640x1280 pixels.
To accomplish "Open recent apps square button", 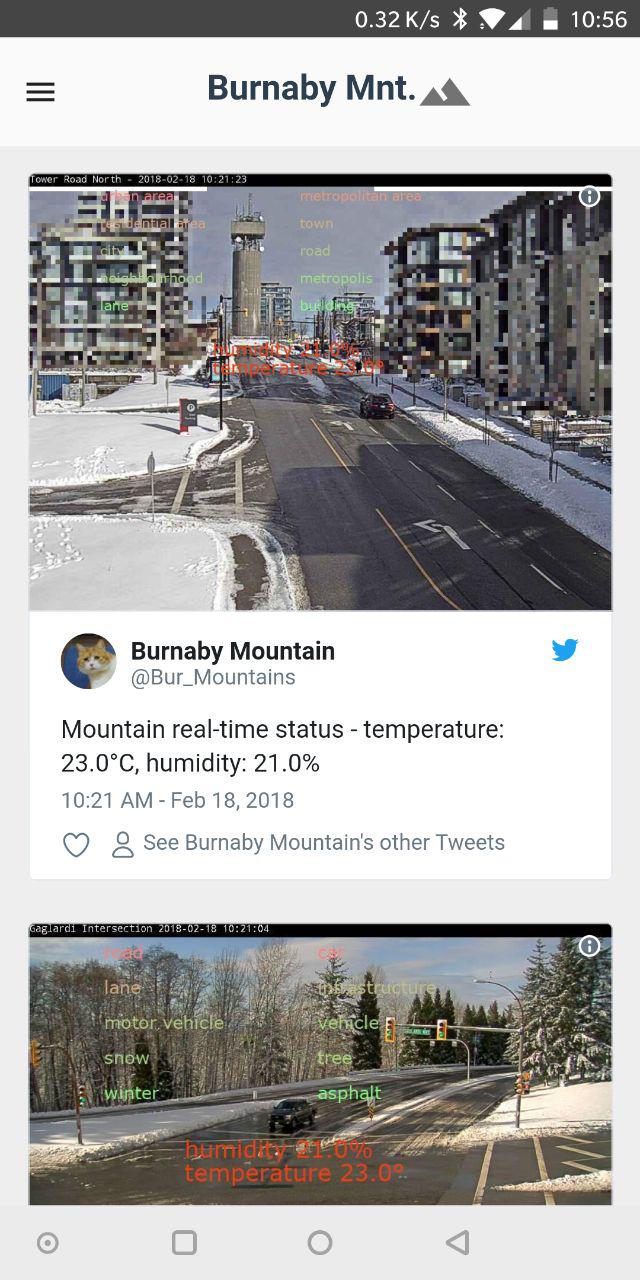I will pos(184,1242).
